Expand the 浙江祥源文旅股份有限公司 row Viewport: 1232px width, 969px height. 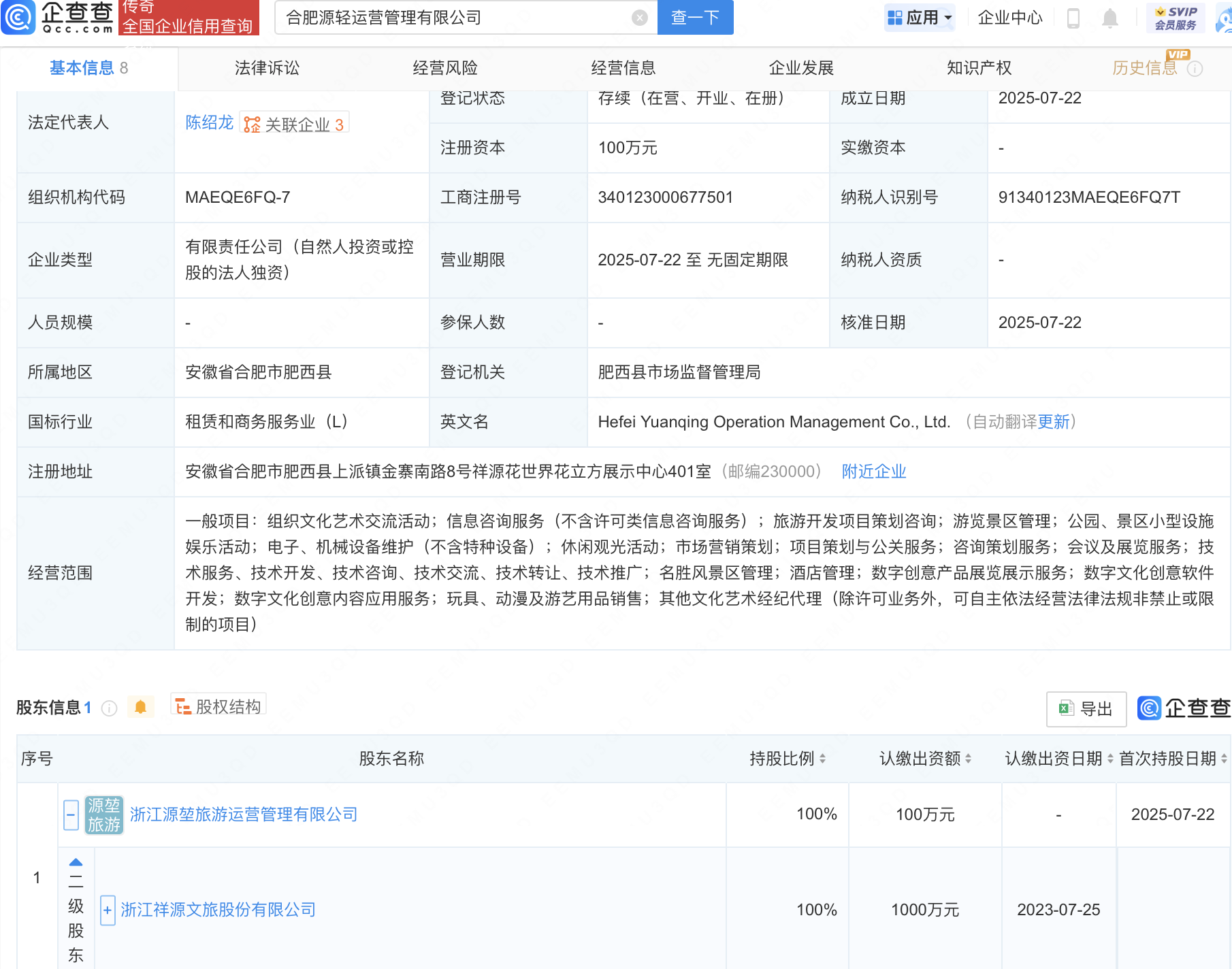pos(108,910)
